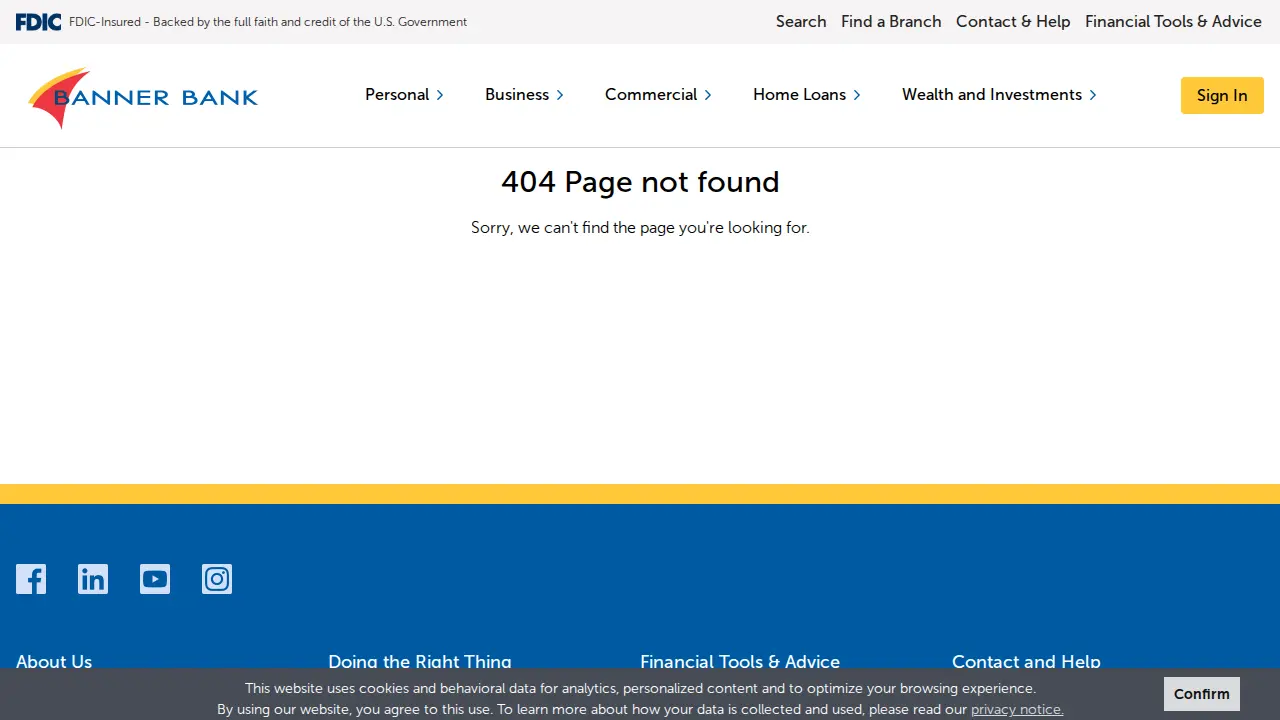Click the Sign In button
The image size is (1280, 720).
pyautogui.click(x=1222, y=95)
